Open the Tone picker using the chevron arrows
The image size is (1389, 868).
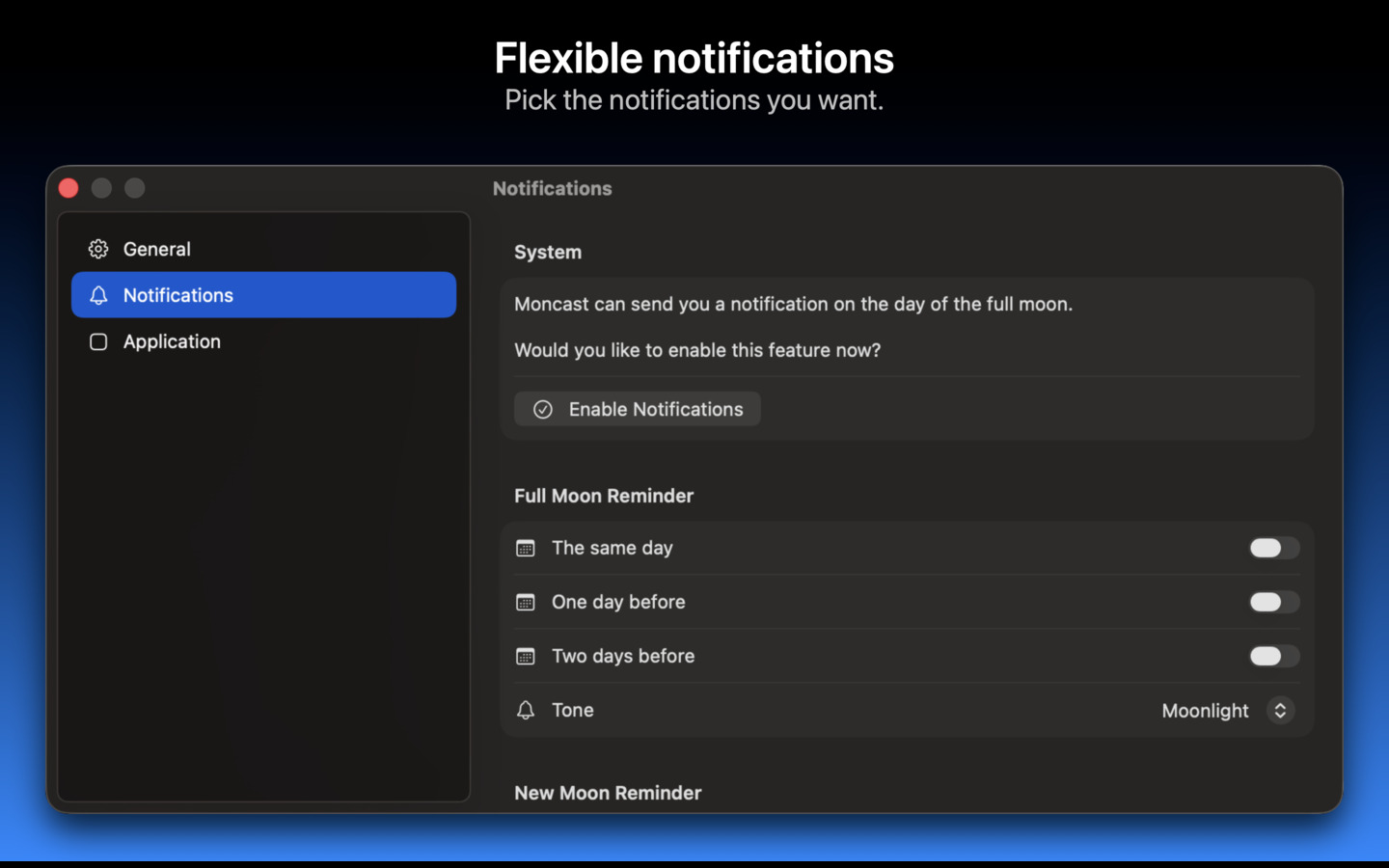click(x=1280, y=710)
